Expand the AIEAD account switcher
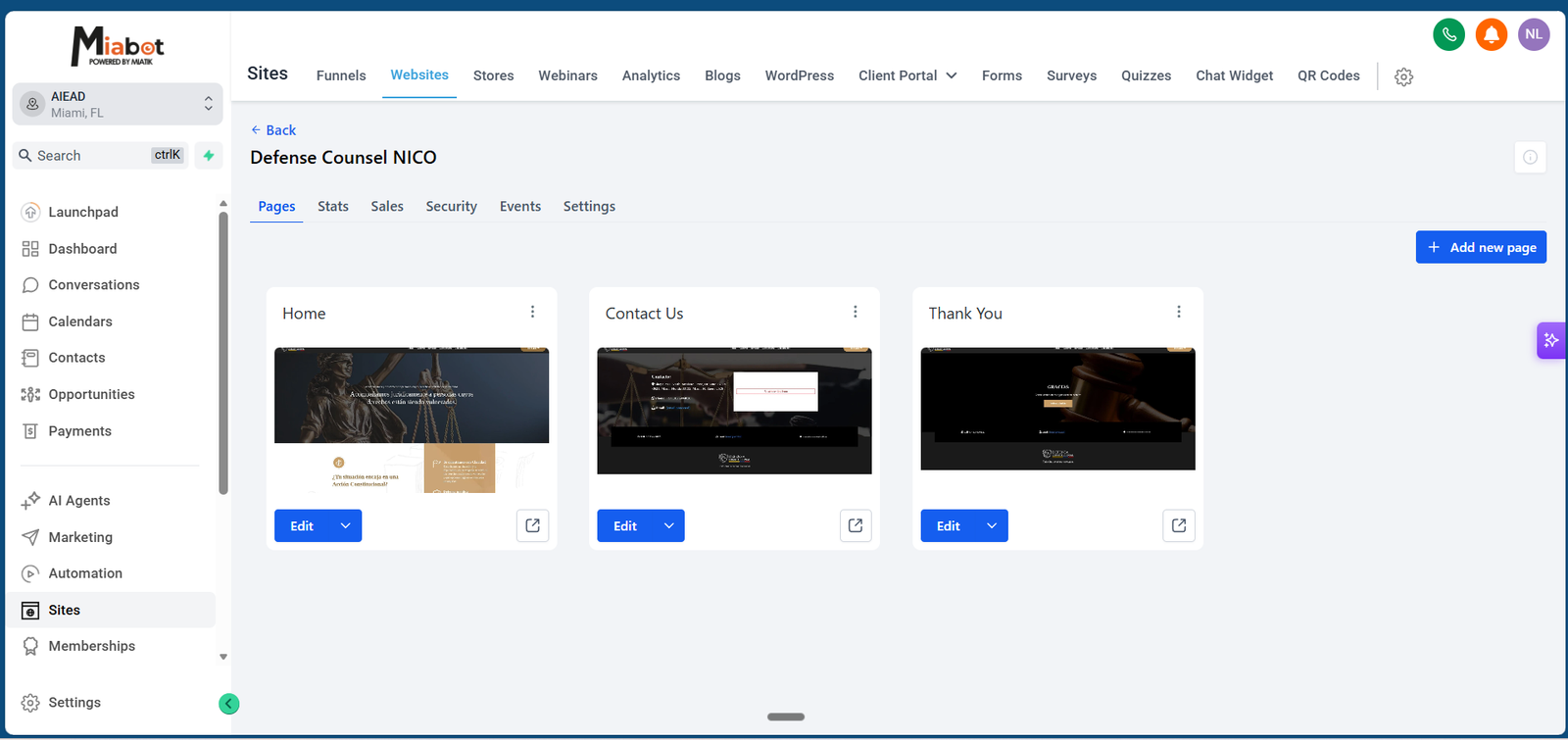This screenshot has height=740, width=1568. tap(118, 104)
